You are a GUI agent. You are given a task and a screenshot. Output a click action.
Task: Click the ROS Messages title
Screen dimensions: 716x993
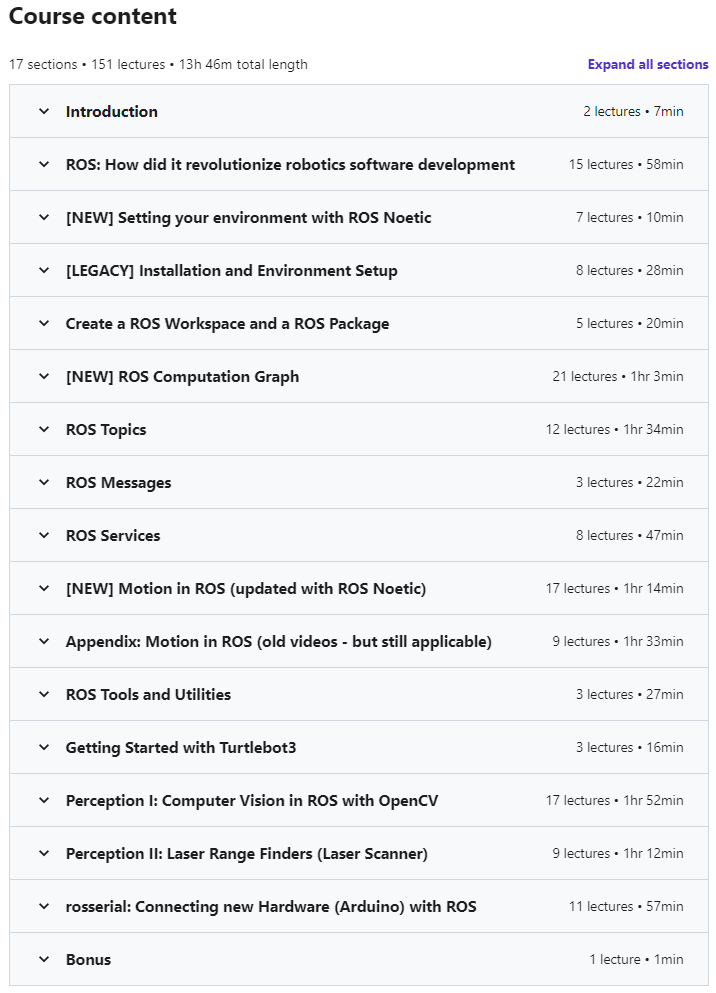tap(118, 483)
